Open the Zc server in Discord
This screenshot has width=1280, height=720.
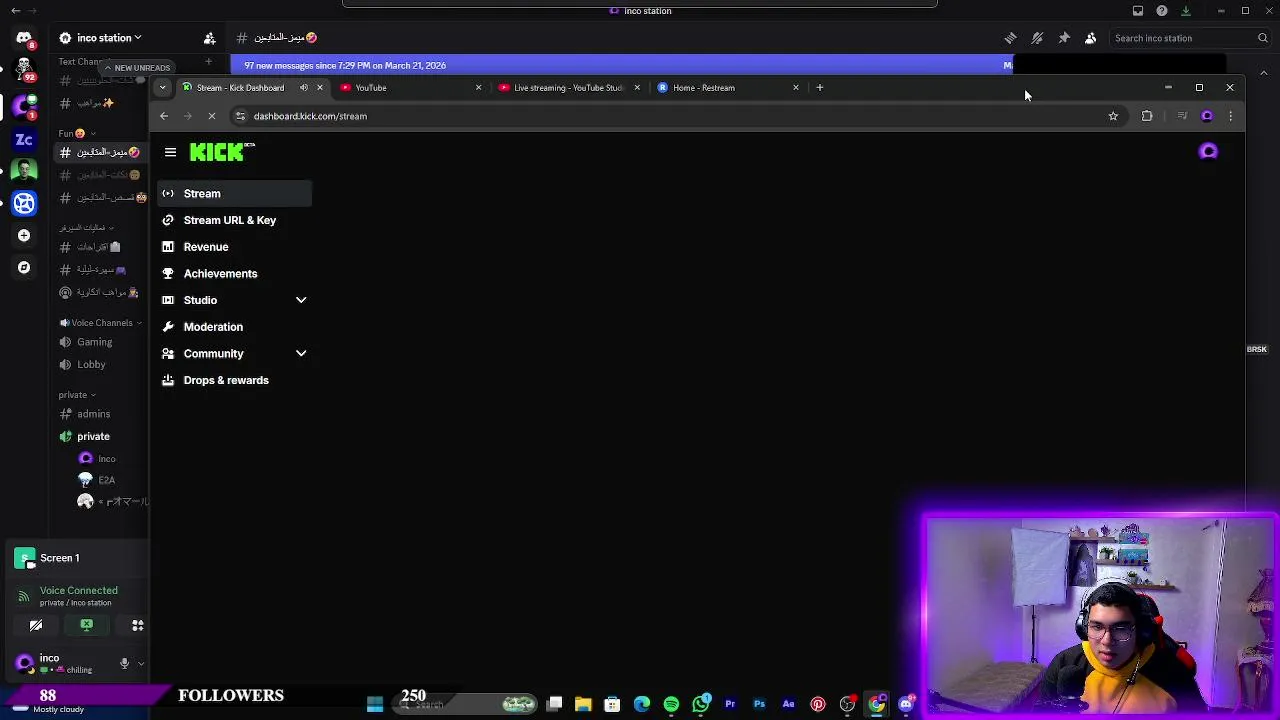(24, 139)
